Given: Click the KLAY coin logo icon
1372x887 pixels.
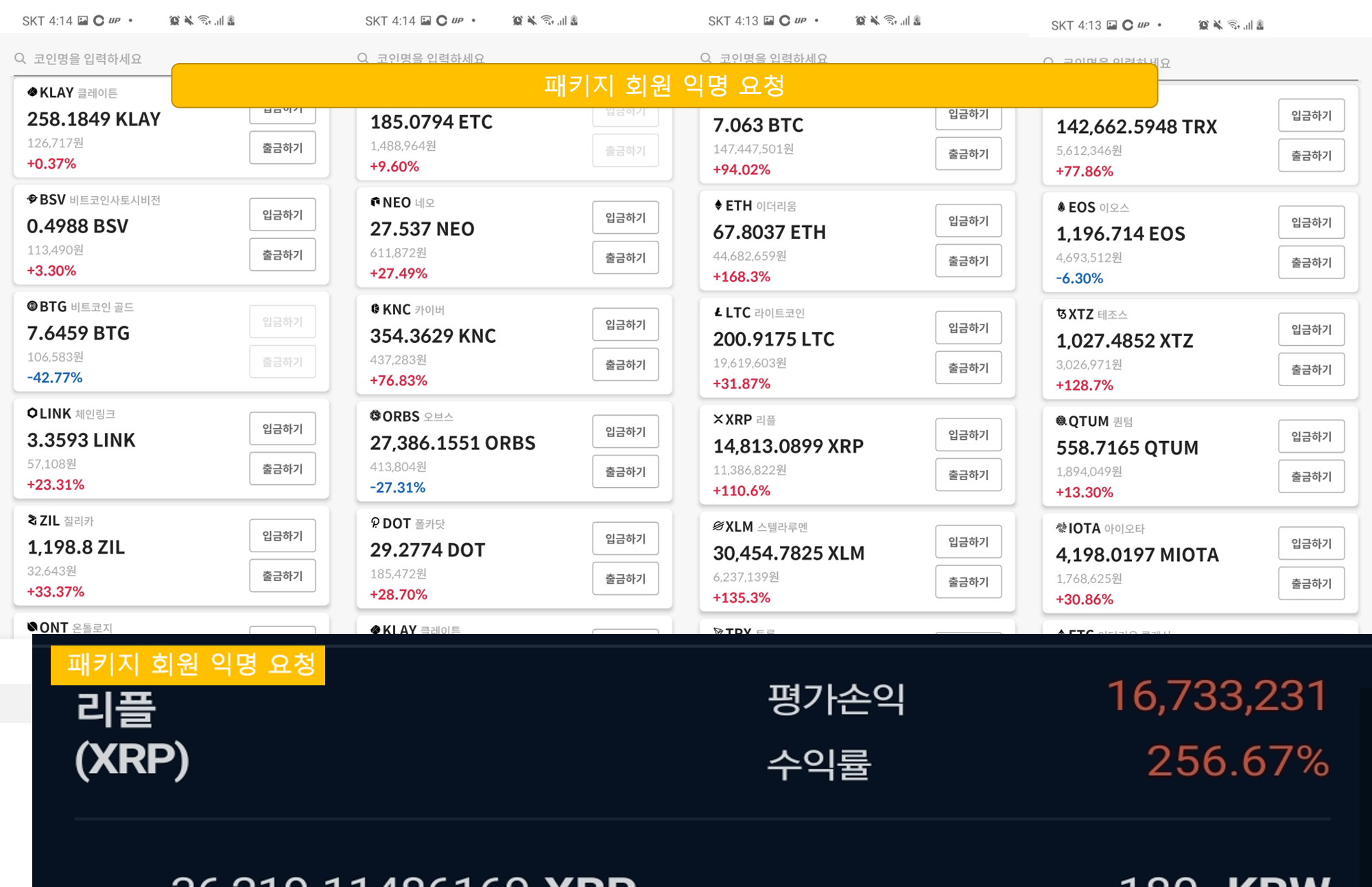Looking at the screenshot, I should [x=32, y=92].
